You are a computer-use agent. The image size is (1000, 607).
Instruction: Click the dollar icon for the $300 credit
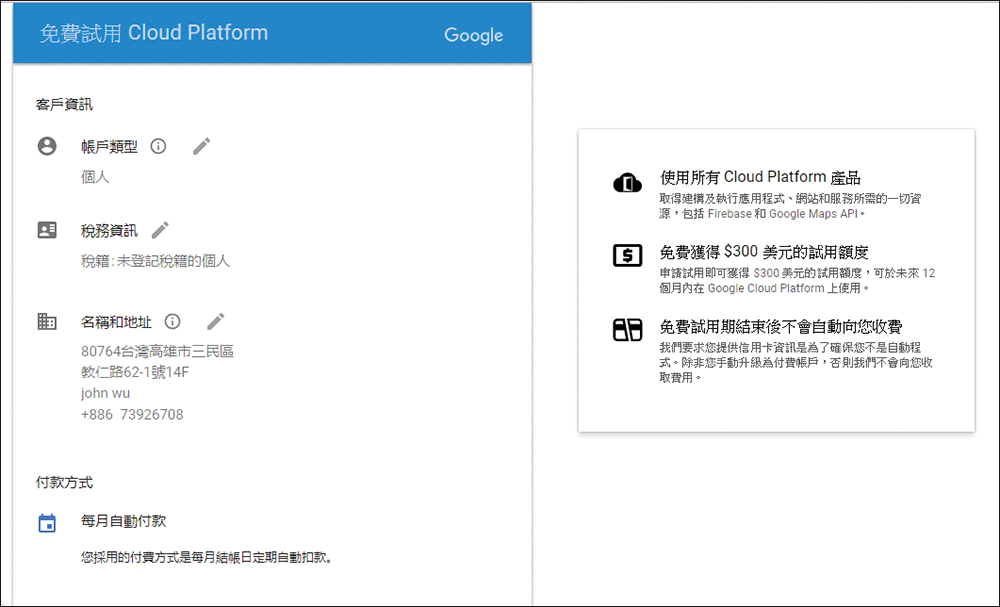tap(628, 256)
